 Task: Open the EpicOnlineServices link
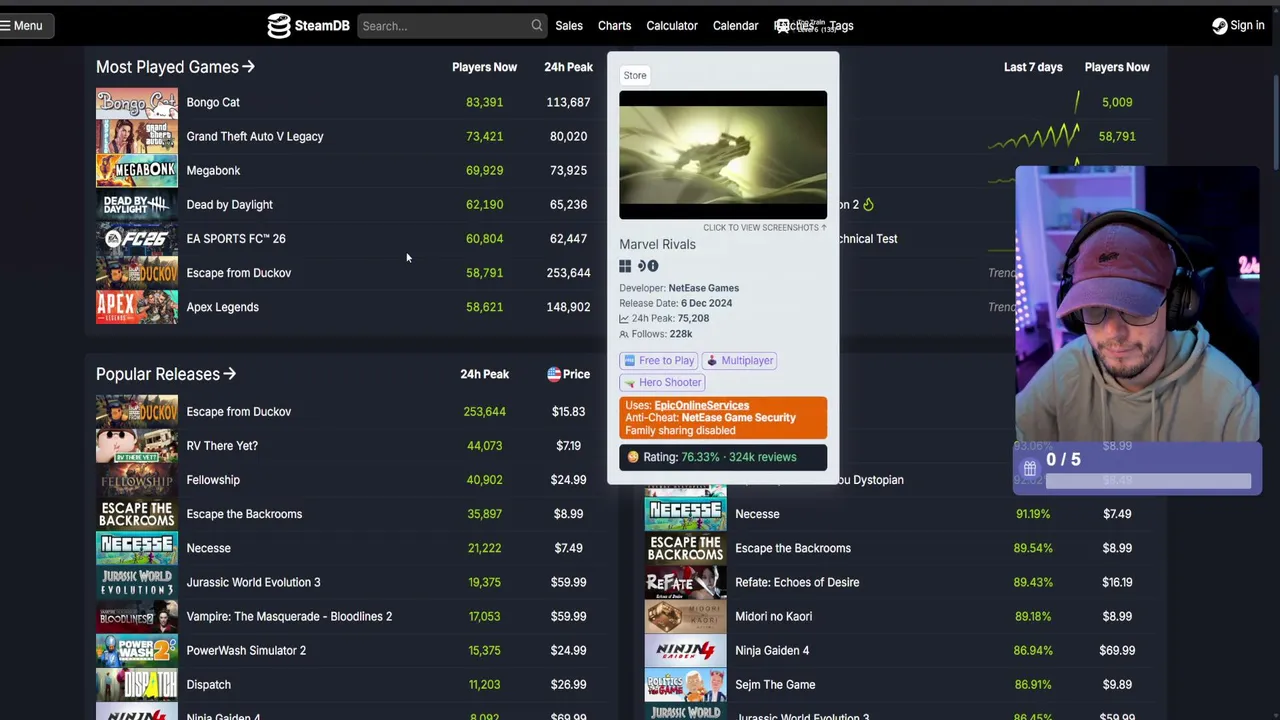[x=701, y=405]
